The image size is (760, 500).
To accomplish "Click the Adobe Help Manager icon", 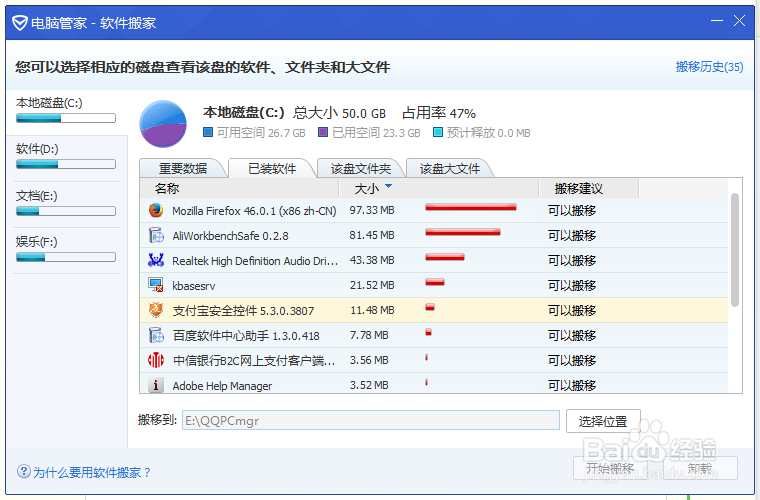I will pyautogui.click(x=156, y=385).
